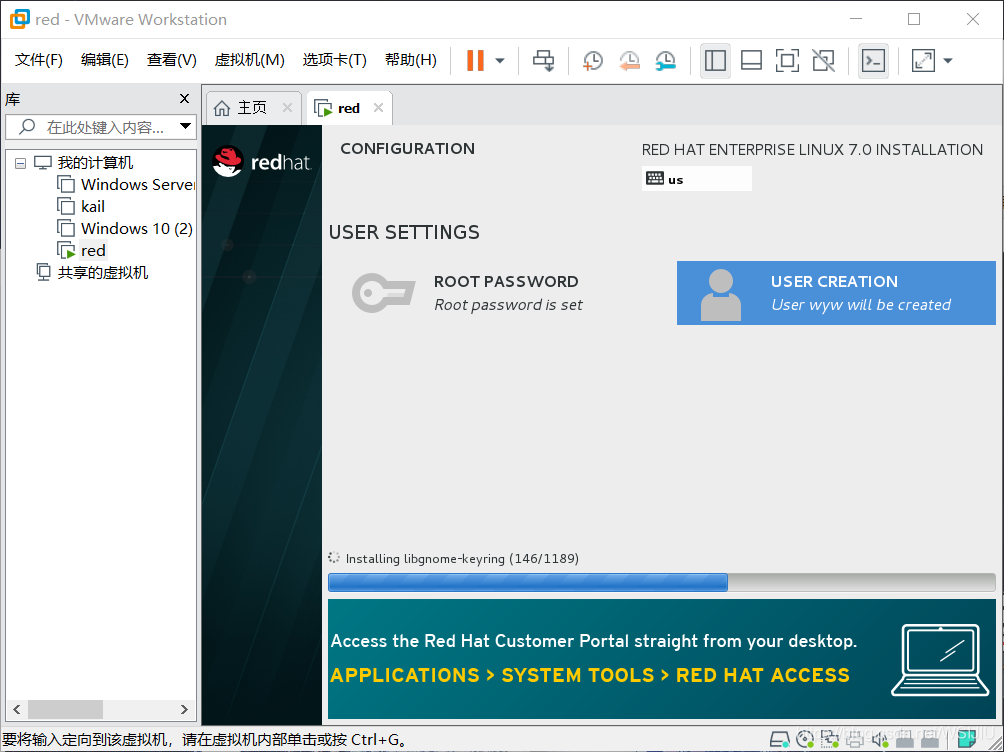The image size is (1004, 752).
Task: Click the hard disk status bar icon
Action: point(779,740)
